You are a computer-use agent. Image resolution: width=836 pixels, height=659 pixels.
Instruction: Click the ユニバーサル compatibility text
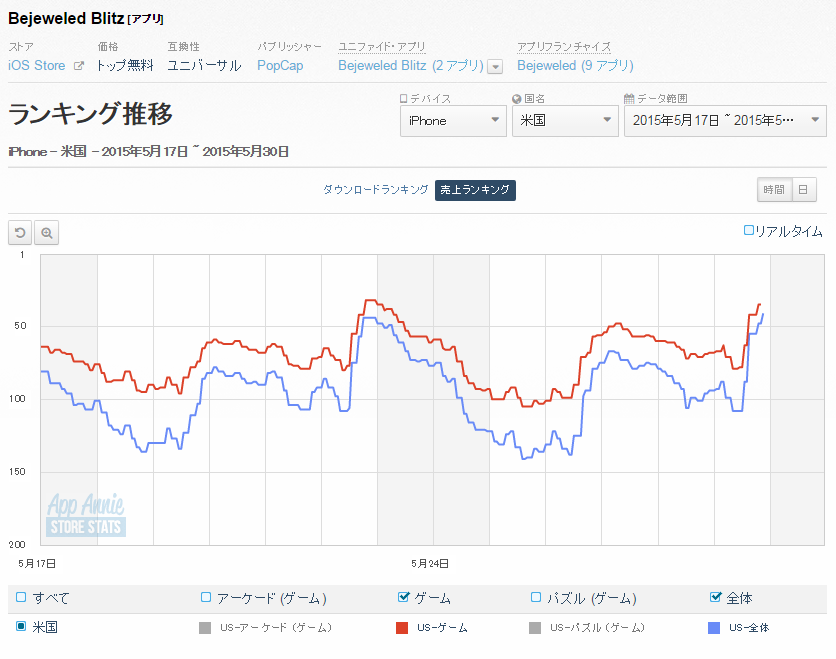[204, 66]
